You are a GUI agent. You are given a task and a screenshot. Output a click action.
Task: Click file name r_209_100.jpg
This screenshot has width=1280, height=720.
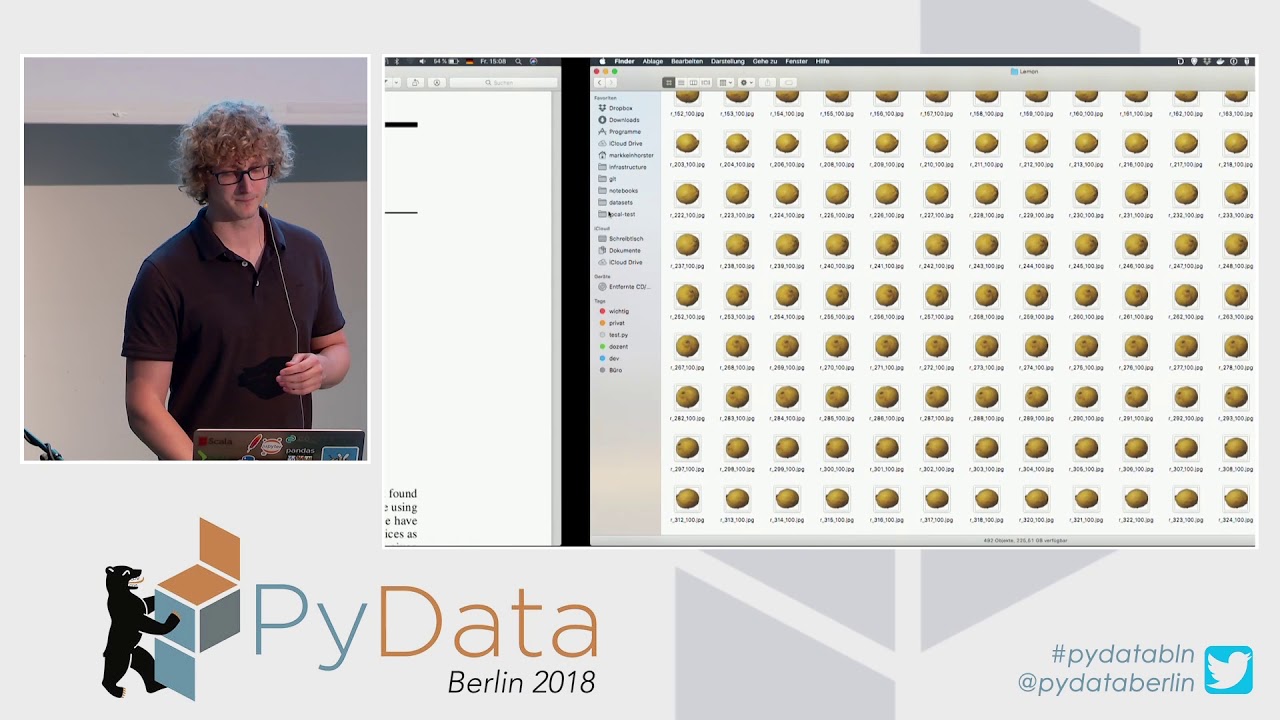tap(887, 165)
